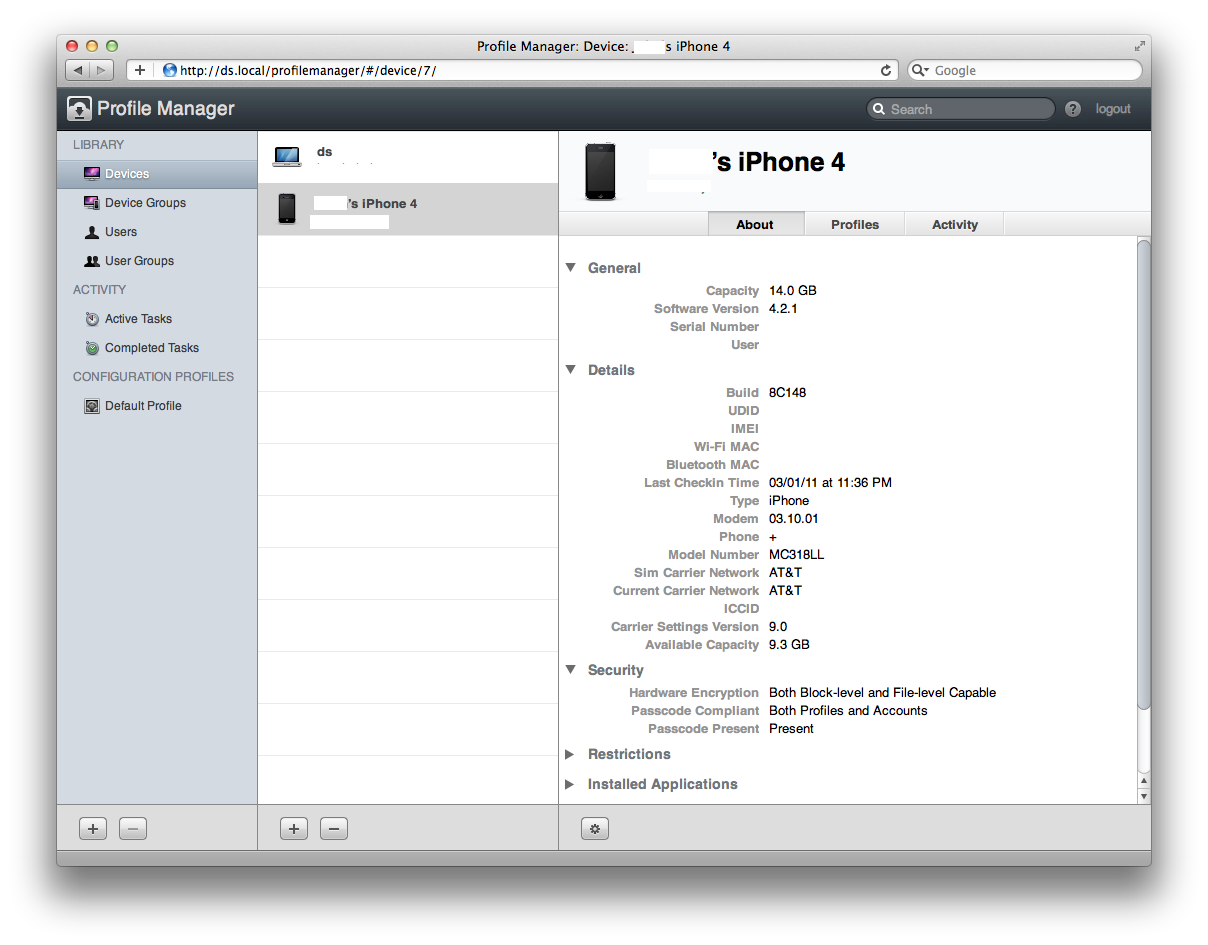1208x945 pixels.
Task: Click the Google search field
Action: pos(1024,71)
